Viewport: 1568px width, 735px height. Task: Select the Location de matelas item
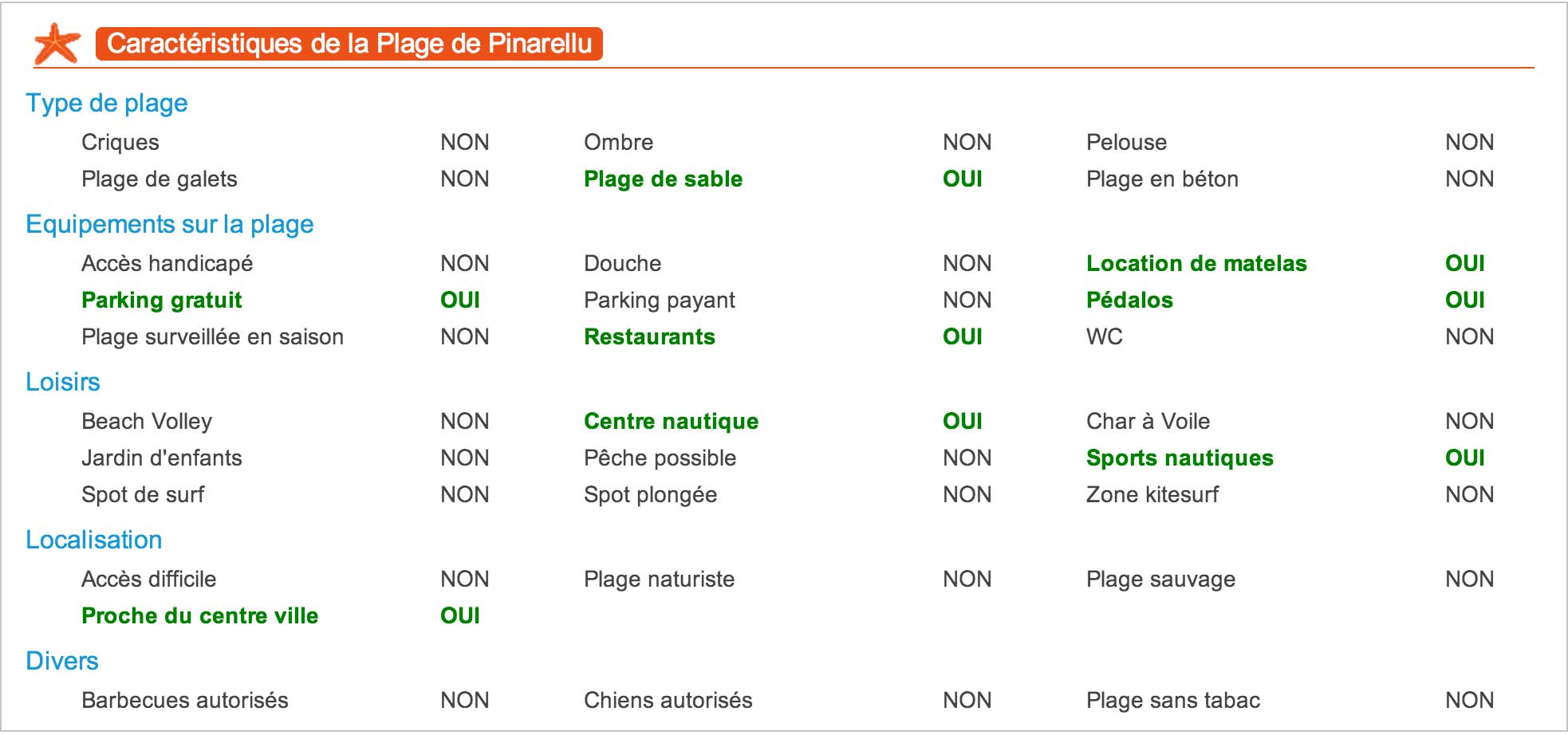click(x=1197, y=263)
